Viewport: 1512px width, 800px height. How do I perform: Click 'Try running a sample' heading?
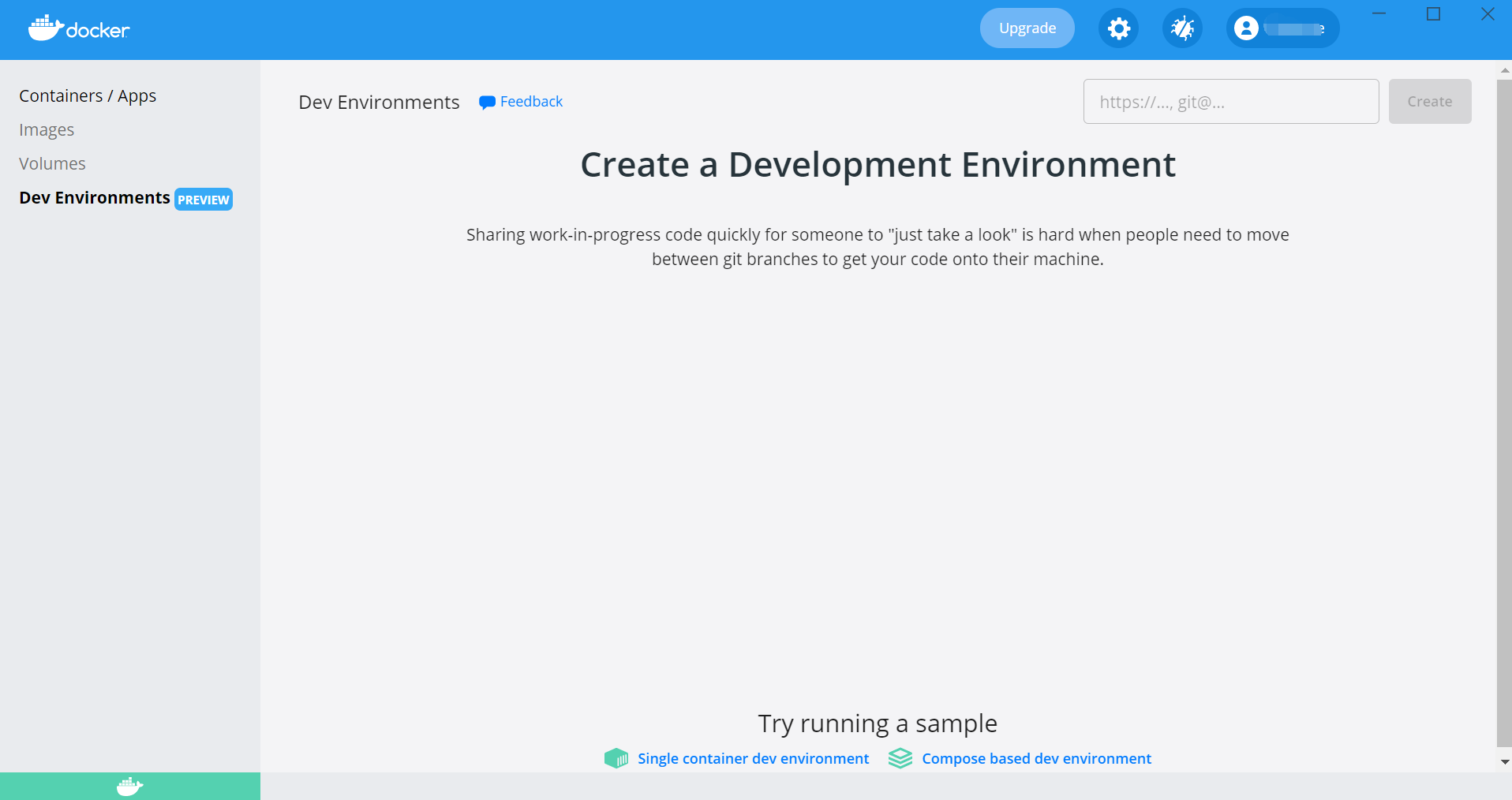878,723
